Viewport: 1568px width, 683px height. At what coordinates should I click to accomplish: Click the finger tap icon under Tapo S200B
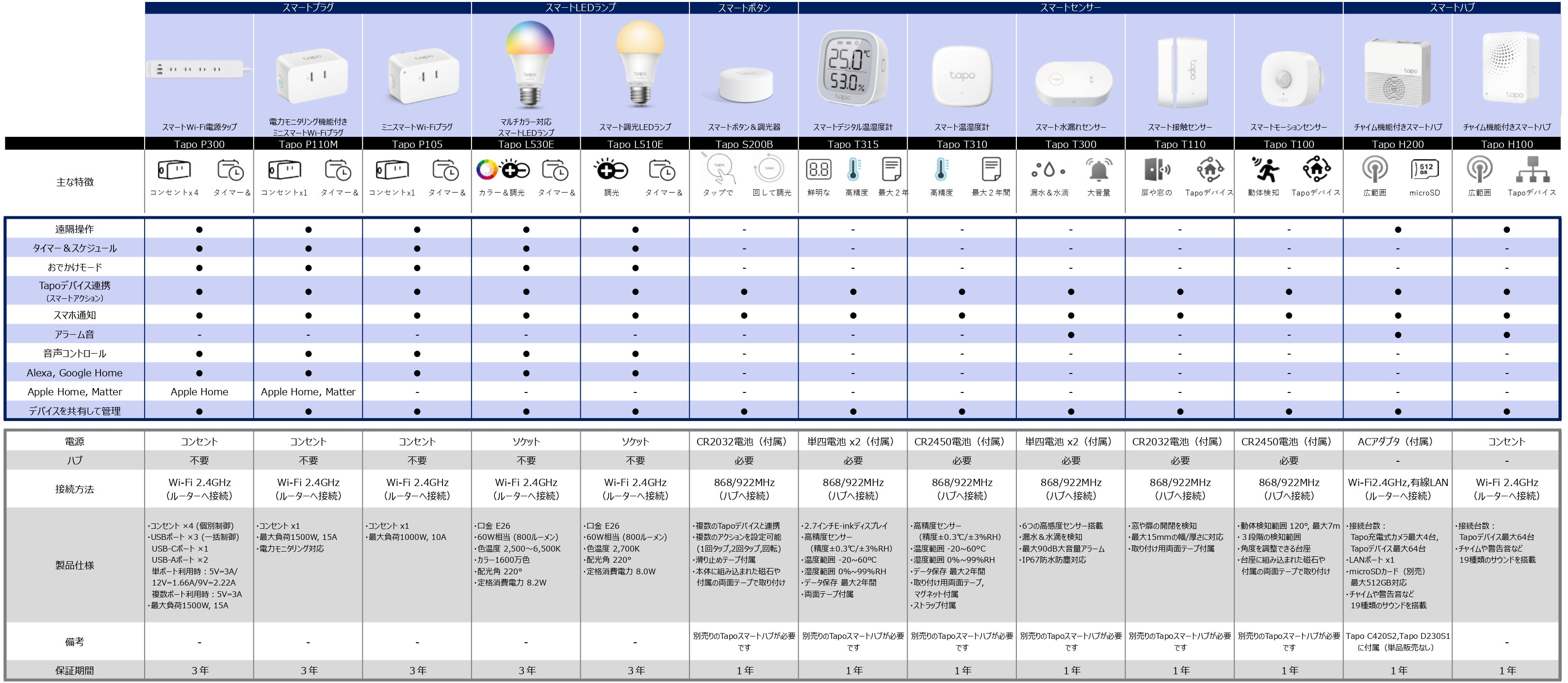[719, 169]
